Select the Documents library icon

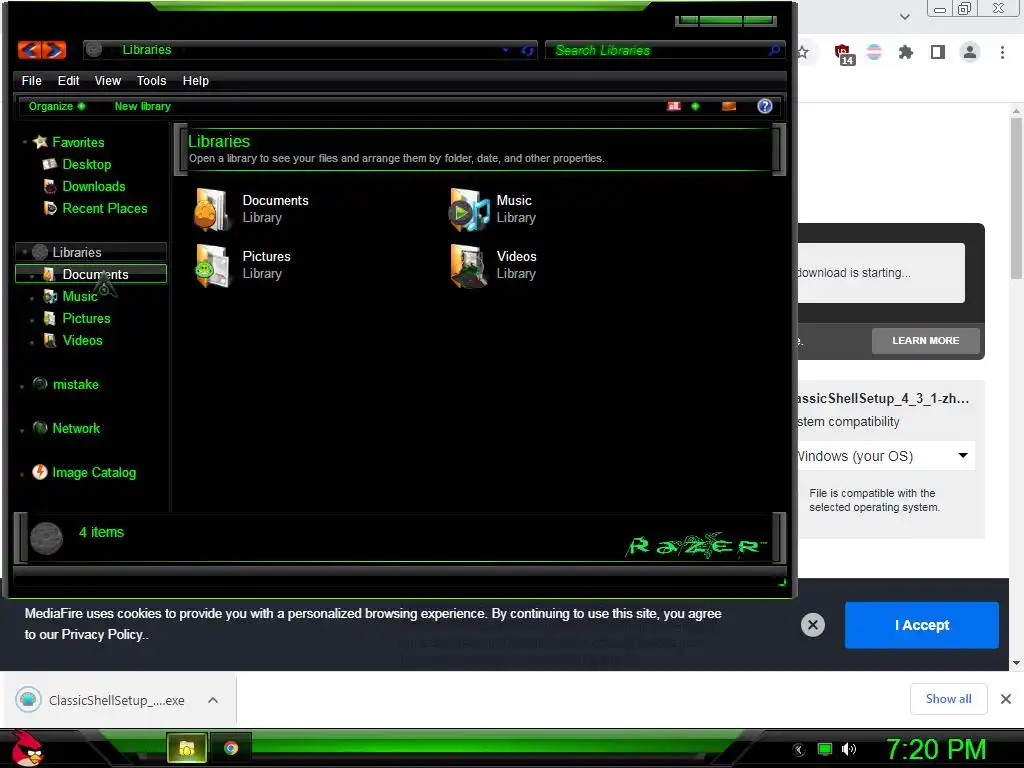click(x=212, y=210)
